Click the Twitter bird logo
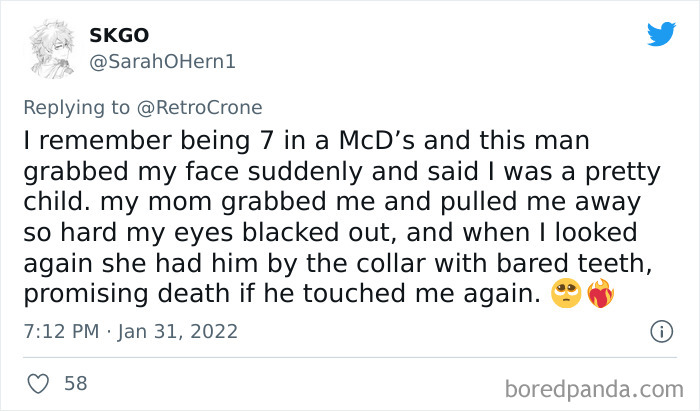The width and height of the screenshot is (700, 411). tap(661, 34)
